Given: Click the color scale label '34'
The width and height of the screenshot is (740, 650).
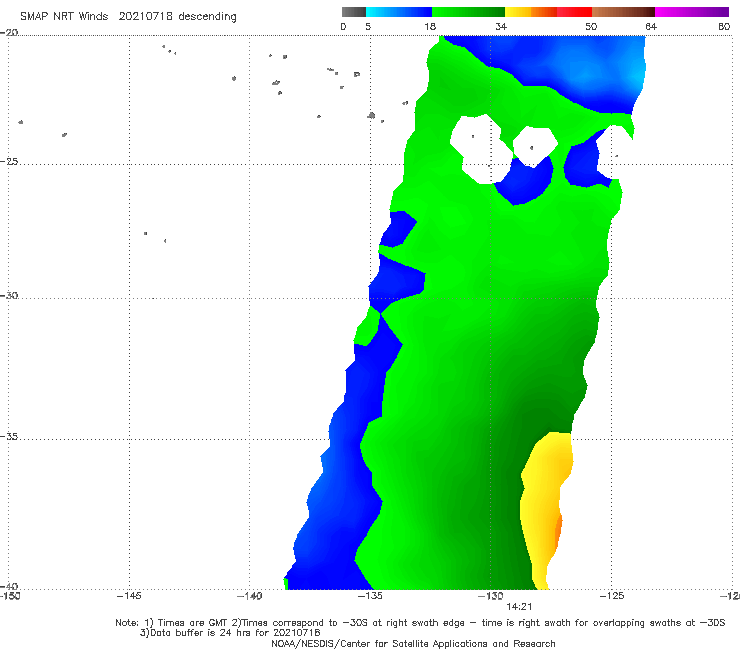Looking at the screenshot, I should point(501,26).
